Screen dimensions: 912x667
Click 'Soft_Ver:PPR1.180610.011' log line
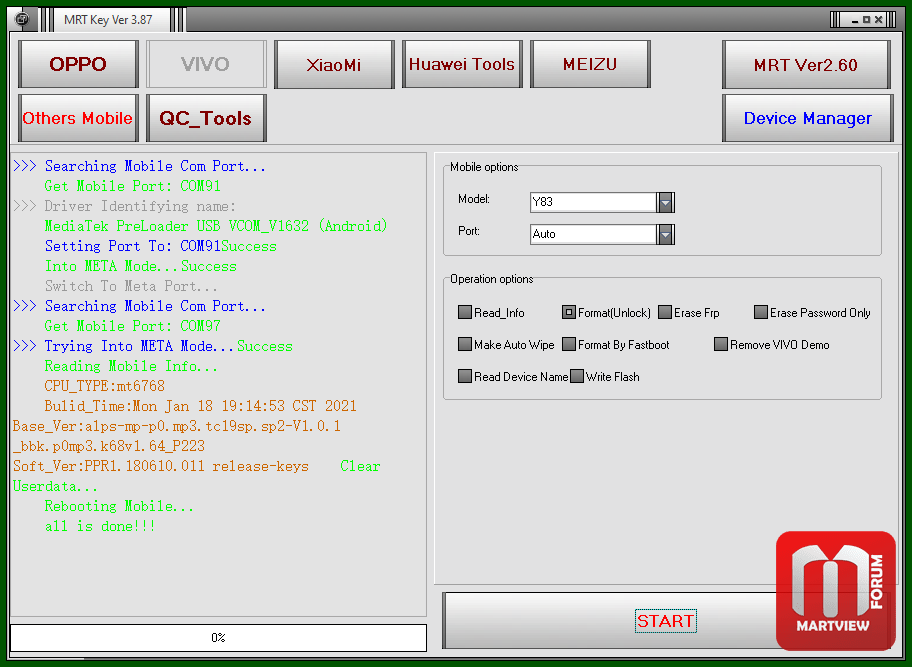pos(161,466)
